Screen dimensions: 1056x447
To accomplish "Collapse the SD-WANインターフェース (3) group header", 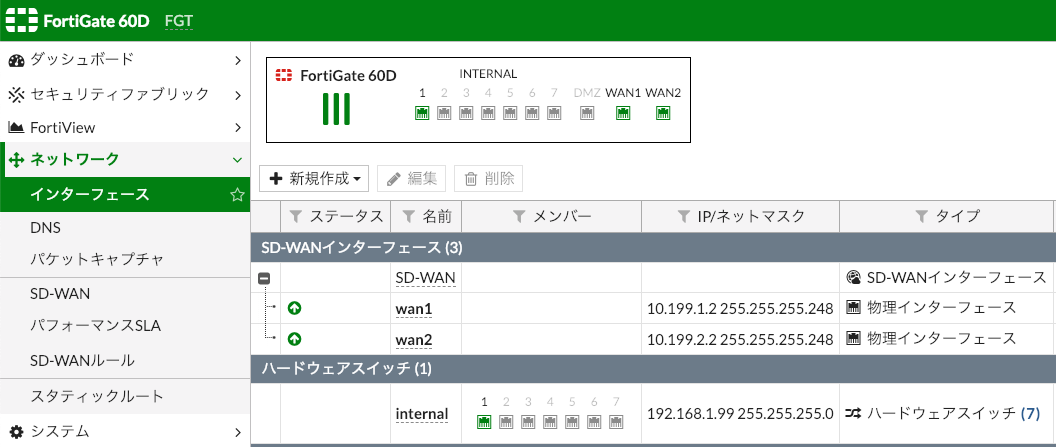I will tap(653, 248).
